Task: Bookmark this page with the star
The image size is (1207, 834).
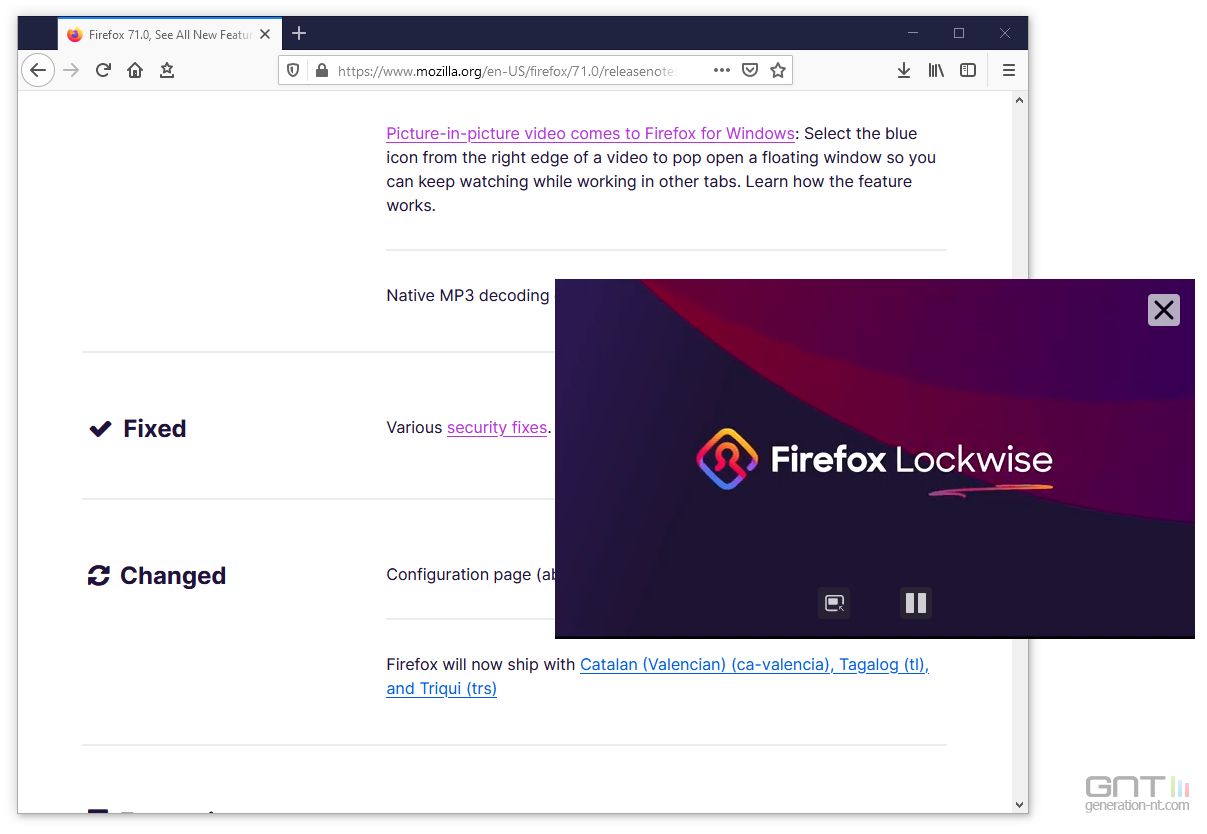Action: click(778, 70)
